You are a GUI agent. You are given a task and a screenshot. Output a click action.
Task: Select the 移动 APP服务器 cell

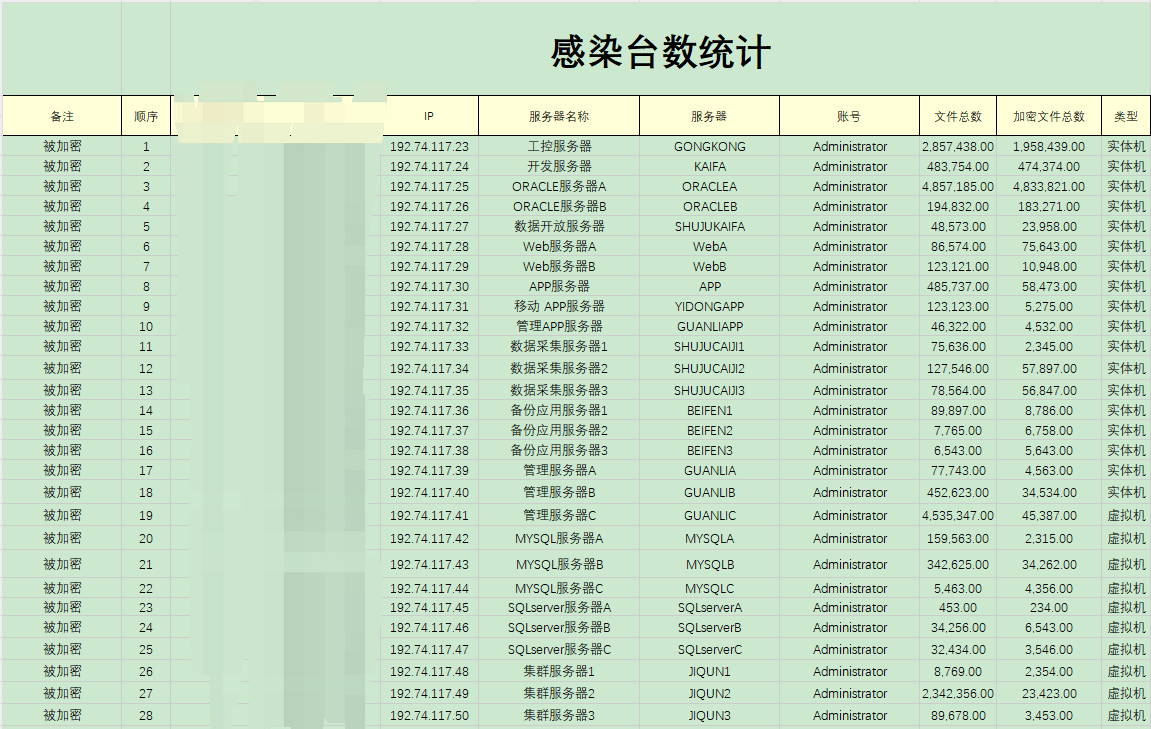[559, 306]
